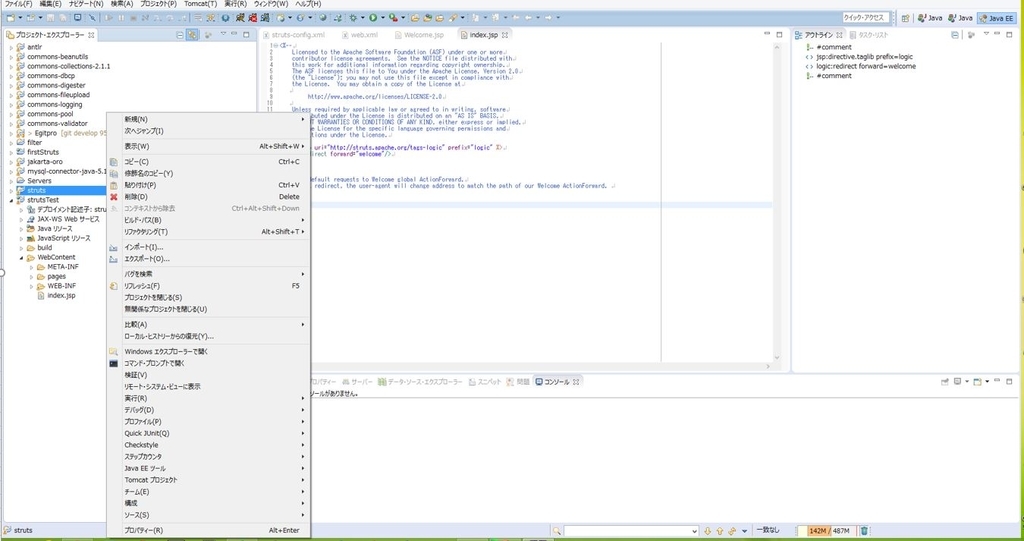1024x541 pixels.
Task: Select インポート(I)... in the context menu
Action: (x=208, y=247)
